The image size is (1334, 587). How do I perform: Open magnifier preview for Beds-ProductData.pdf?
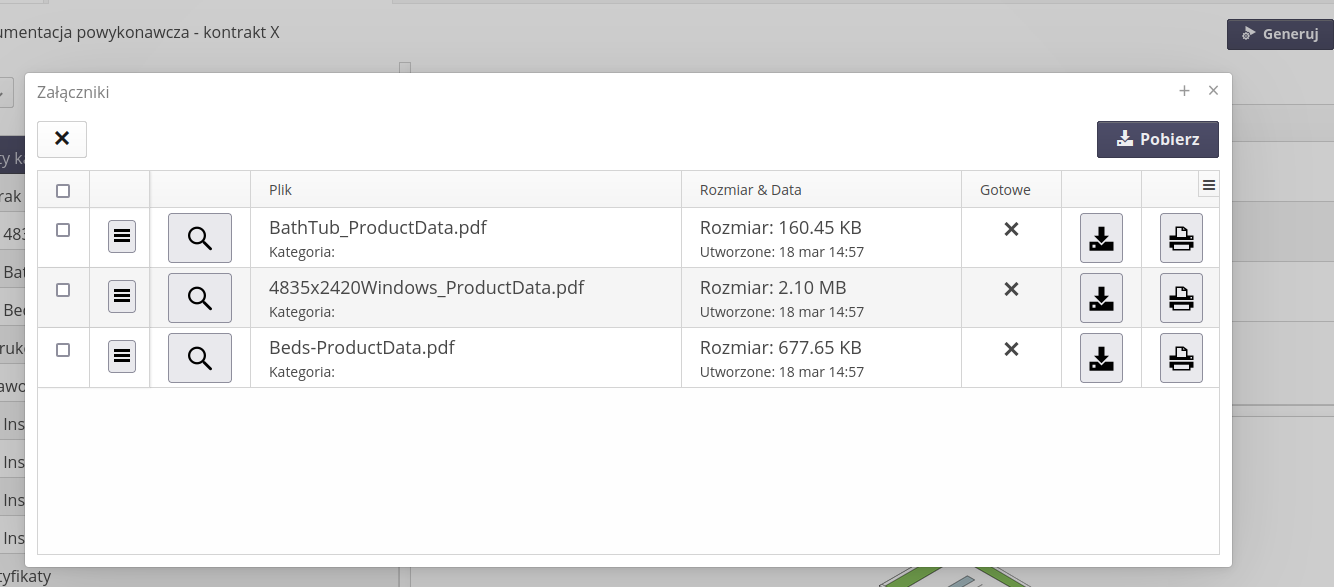tap(200, 358)
